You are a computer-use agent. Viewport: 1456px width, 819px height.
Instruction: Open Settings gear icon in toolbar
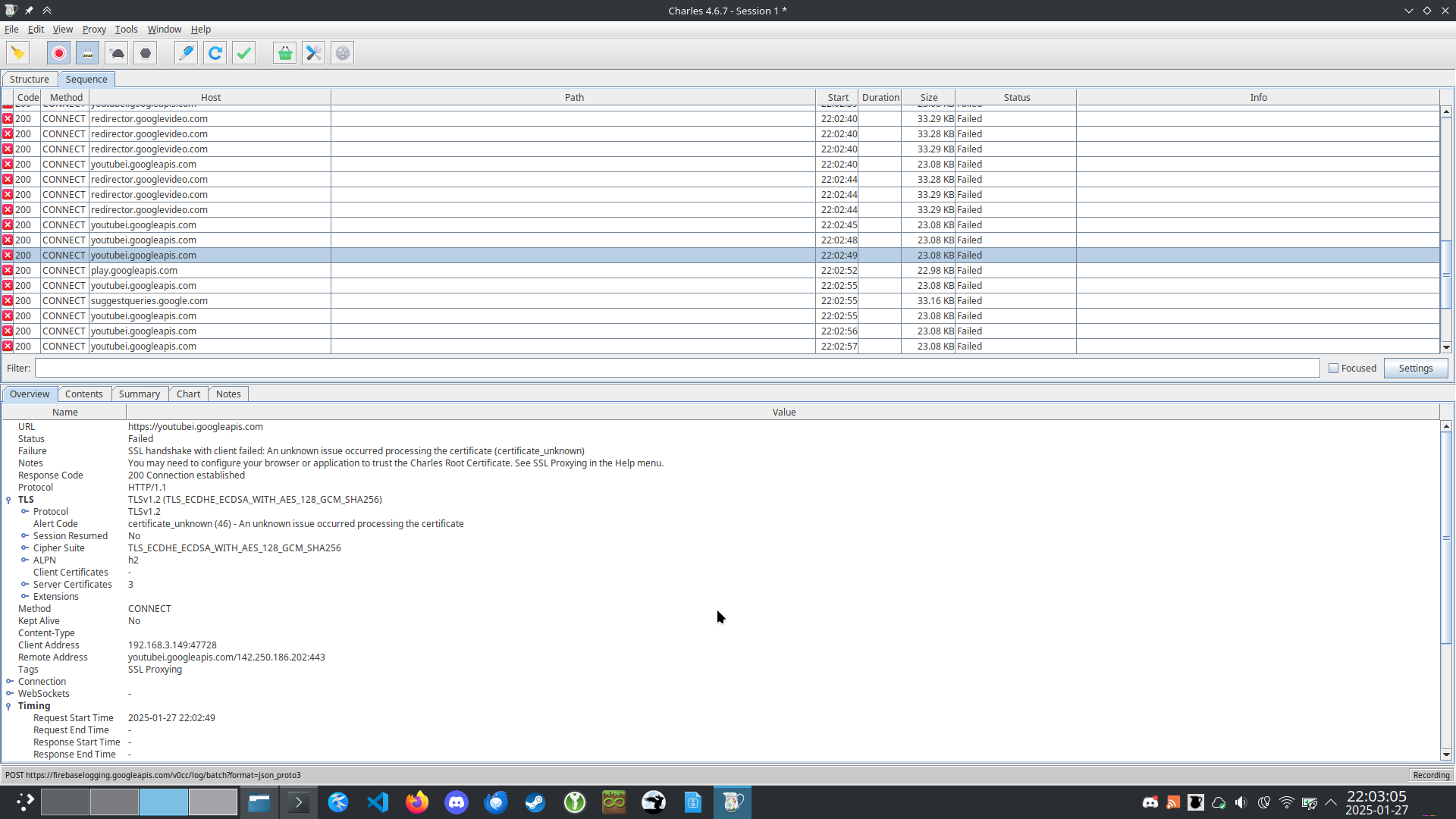click(343, 53)
